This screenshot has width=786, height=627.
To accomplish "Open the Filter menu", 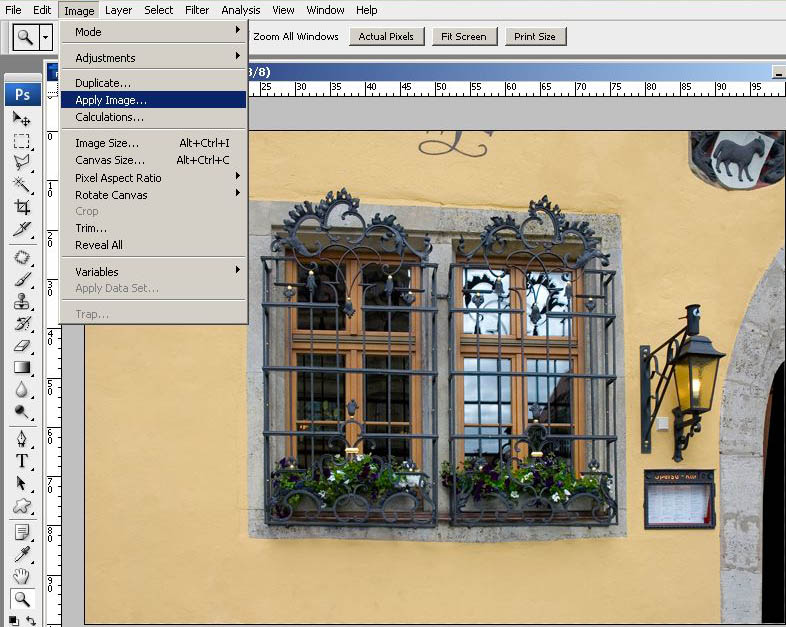I will 197,10.
